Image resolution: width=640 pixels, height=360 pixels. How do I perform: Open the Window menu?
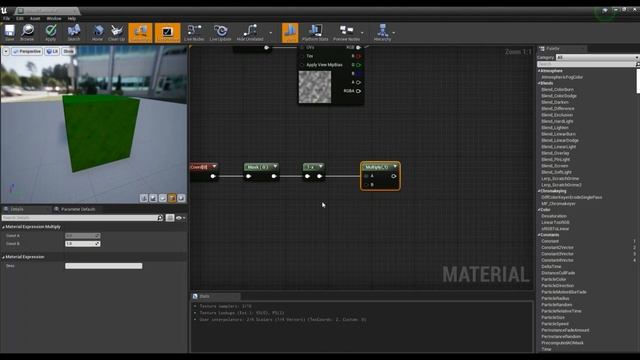54,18
